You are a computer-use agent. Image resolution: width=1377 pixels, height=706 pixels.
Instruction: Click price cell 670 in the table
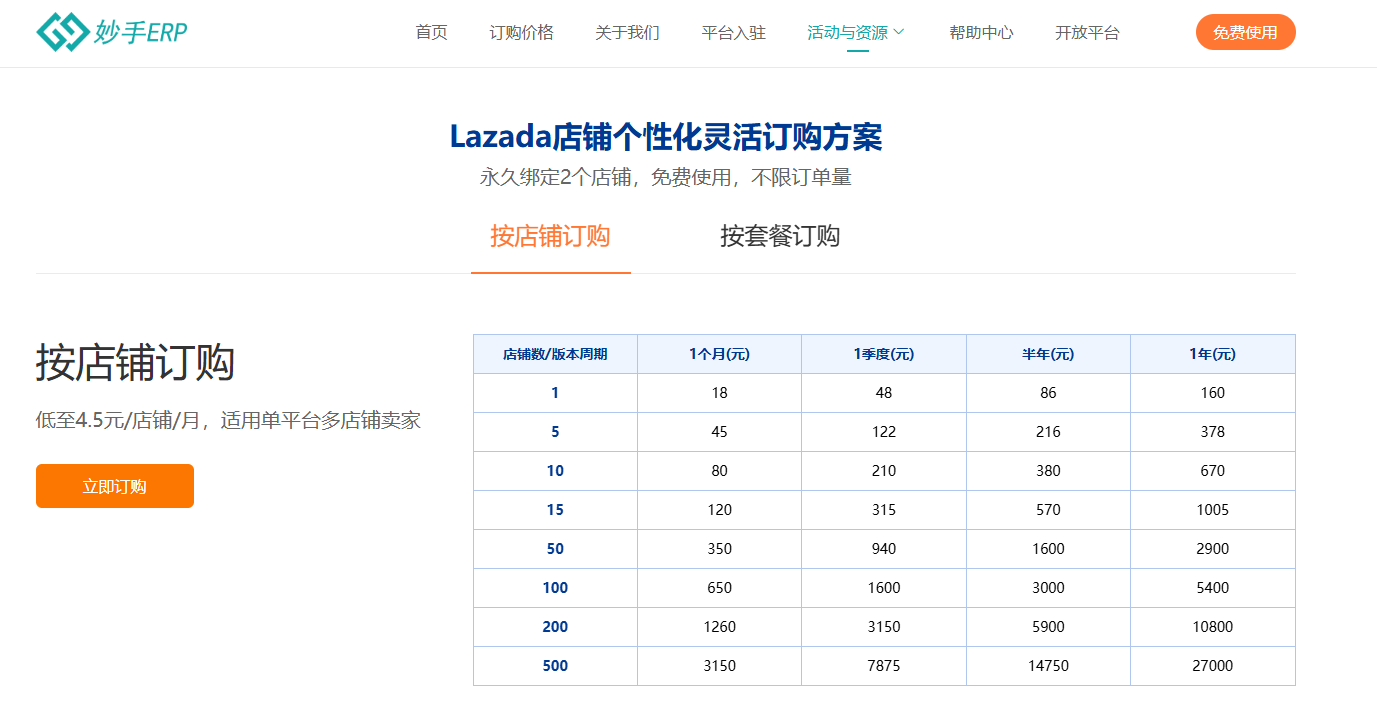(x=1212, y=471)
